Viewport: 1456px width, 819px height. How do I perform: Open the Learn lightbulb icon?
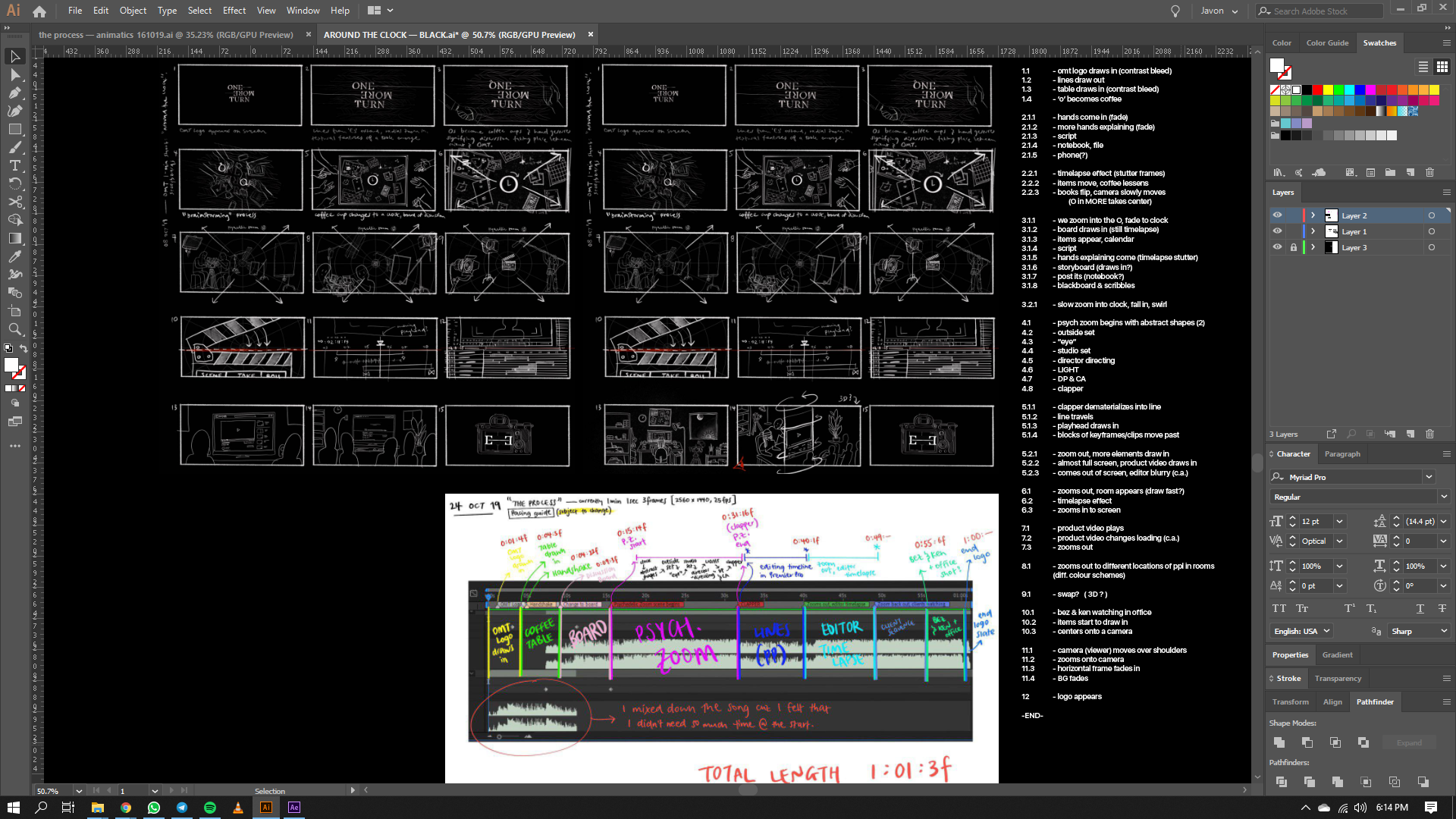click(x=1175, y=11)
